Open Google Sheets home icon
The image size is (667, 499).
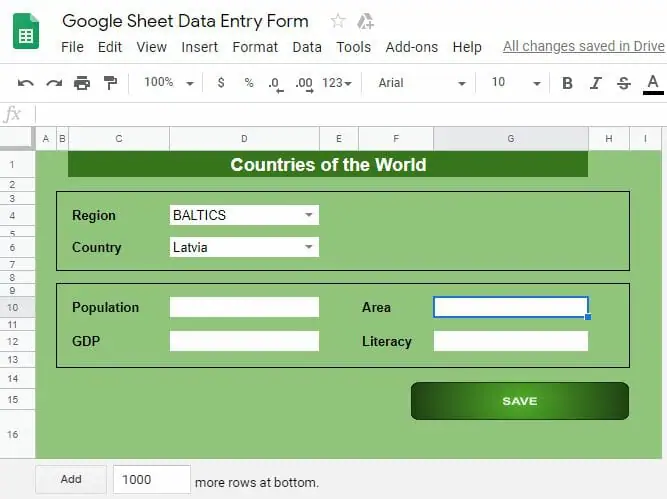tap(27, 32)
